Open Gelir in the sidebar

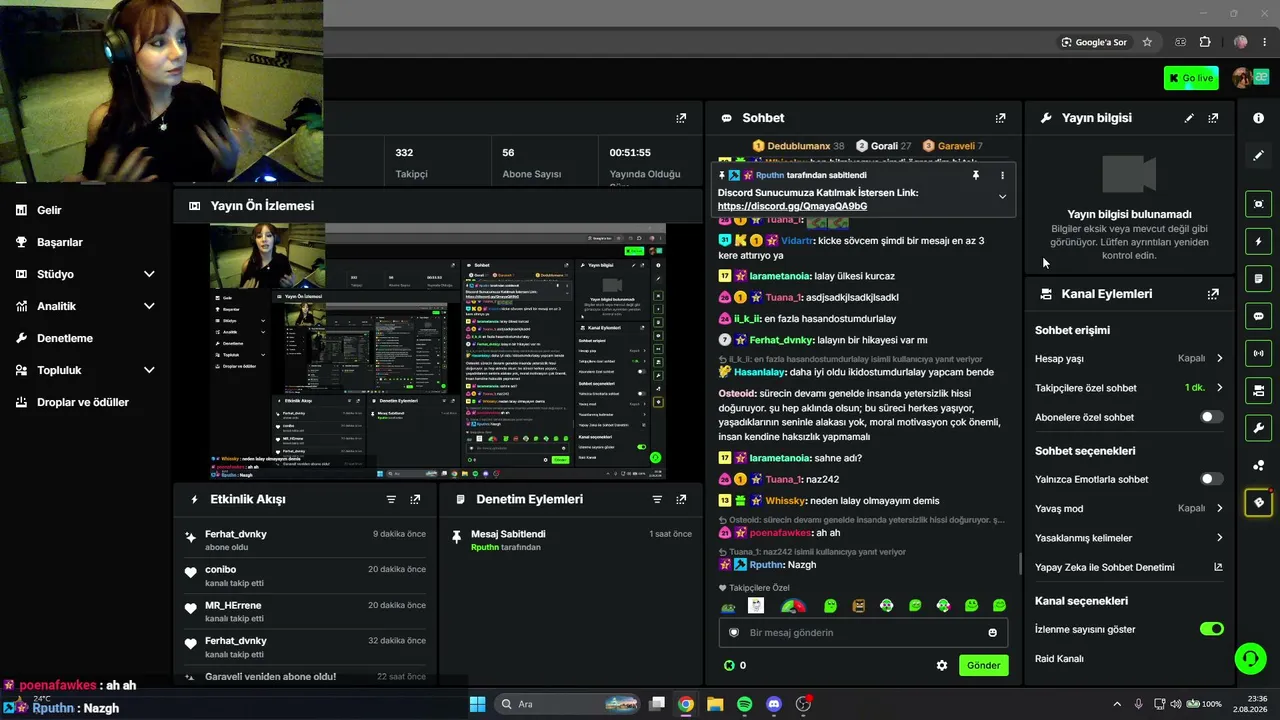[49, 210]
